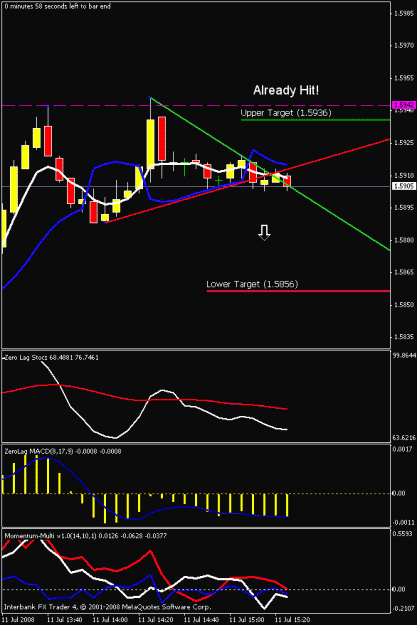Viewport: 417px width, 625px height.
Task: Click the 1.5895 price scale value
Action: [x=404, y=207]
